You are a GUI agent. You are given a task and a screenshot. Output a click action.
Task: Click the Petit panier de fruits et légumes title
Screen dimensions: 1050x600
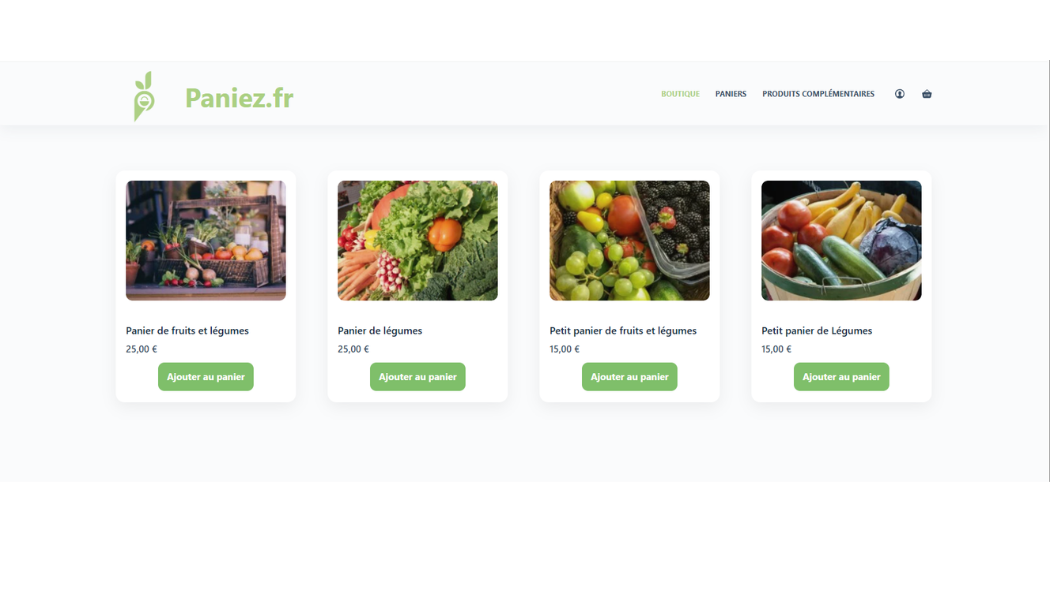tap(623, 331)
